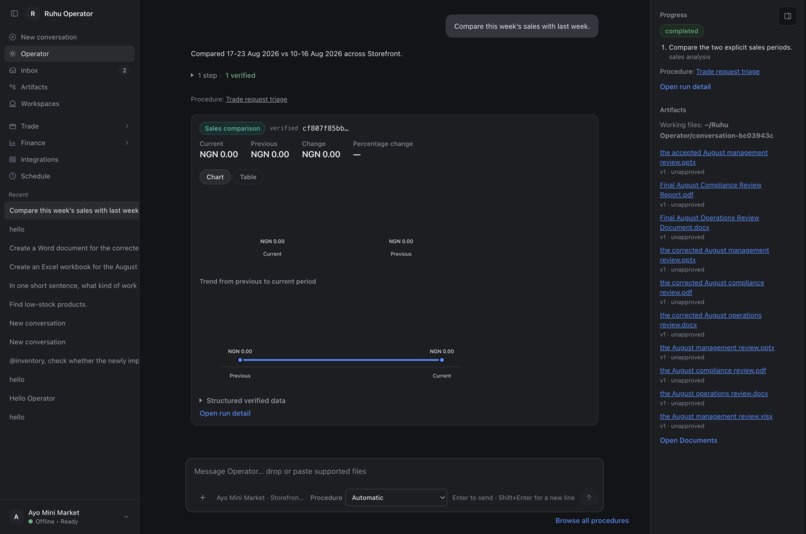Open the Inbox
806x534 pixels.
tap(69, 70)
